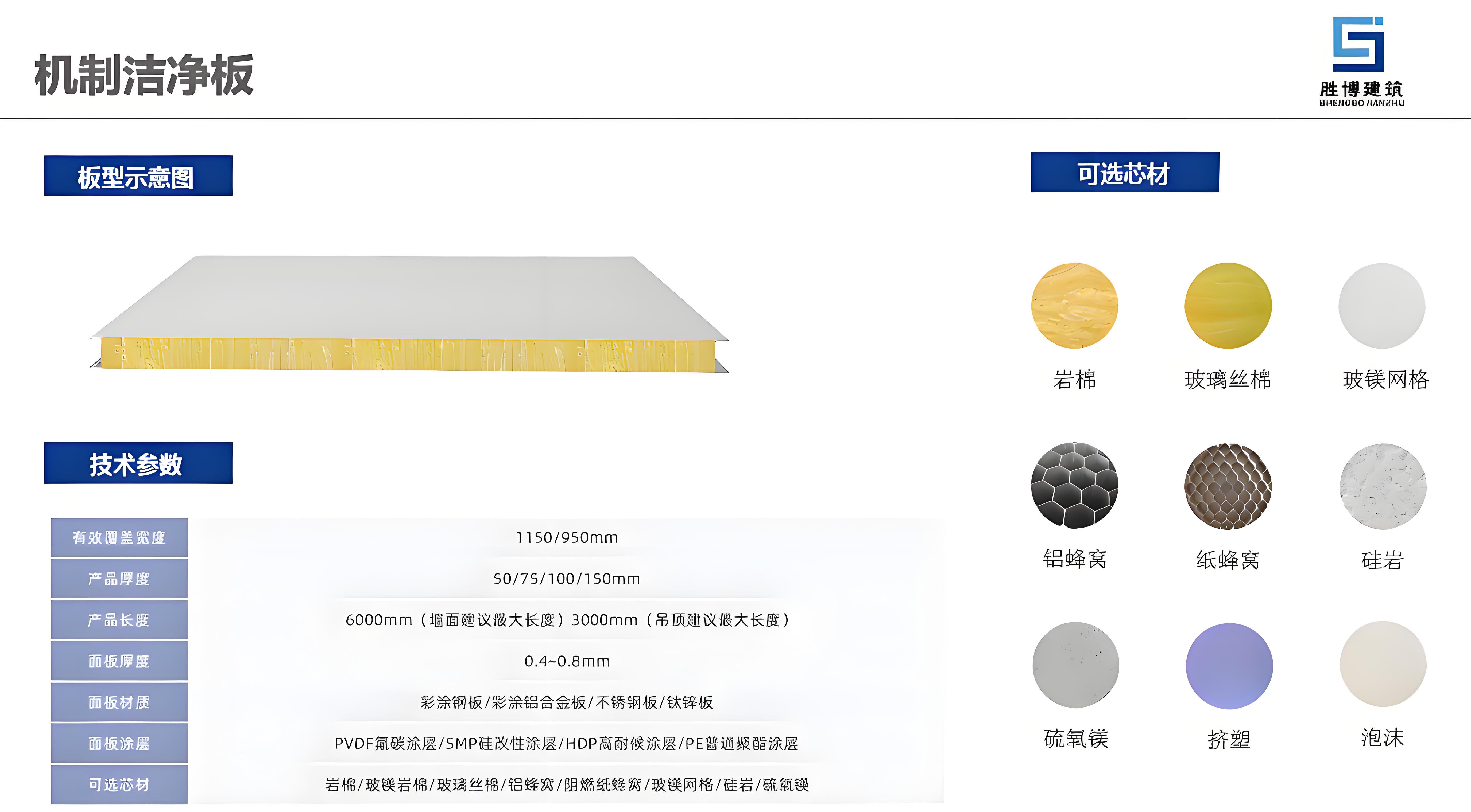
Task: Click the 面板材质 row label
Action: tap(119, 702)
